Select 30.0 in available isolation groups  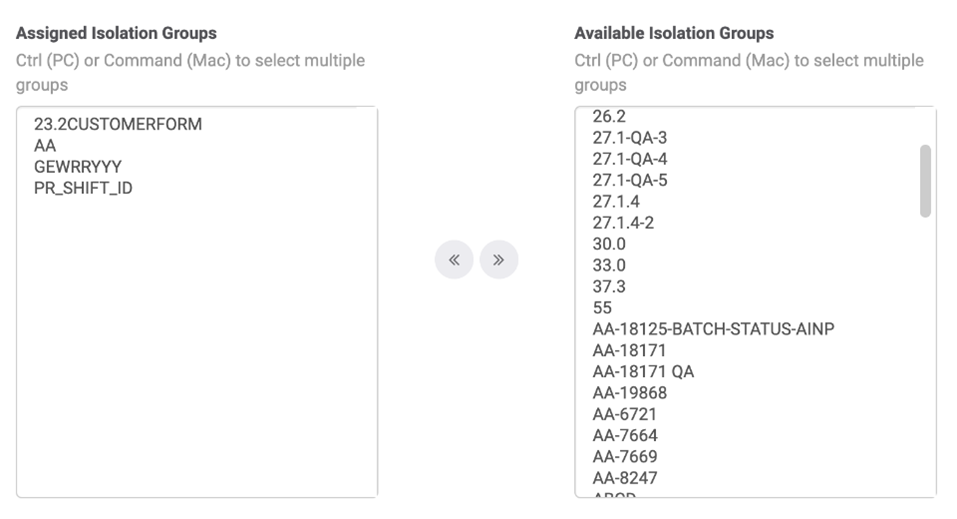click(608, 243)
